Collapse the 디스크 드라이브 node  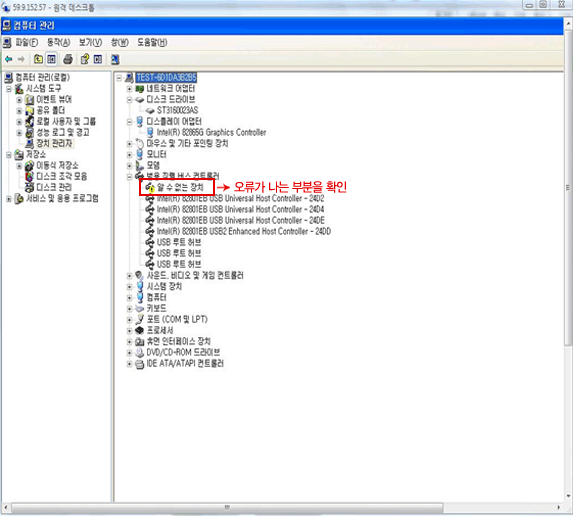coord(129,100)
